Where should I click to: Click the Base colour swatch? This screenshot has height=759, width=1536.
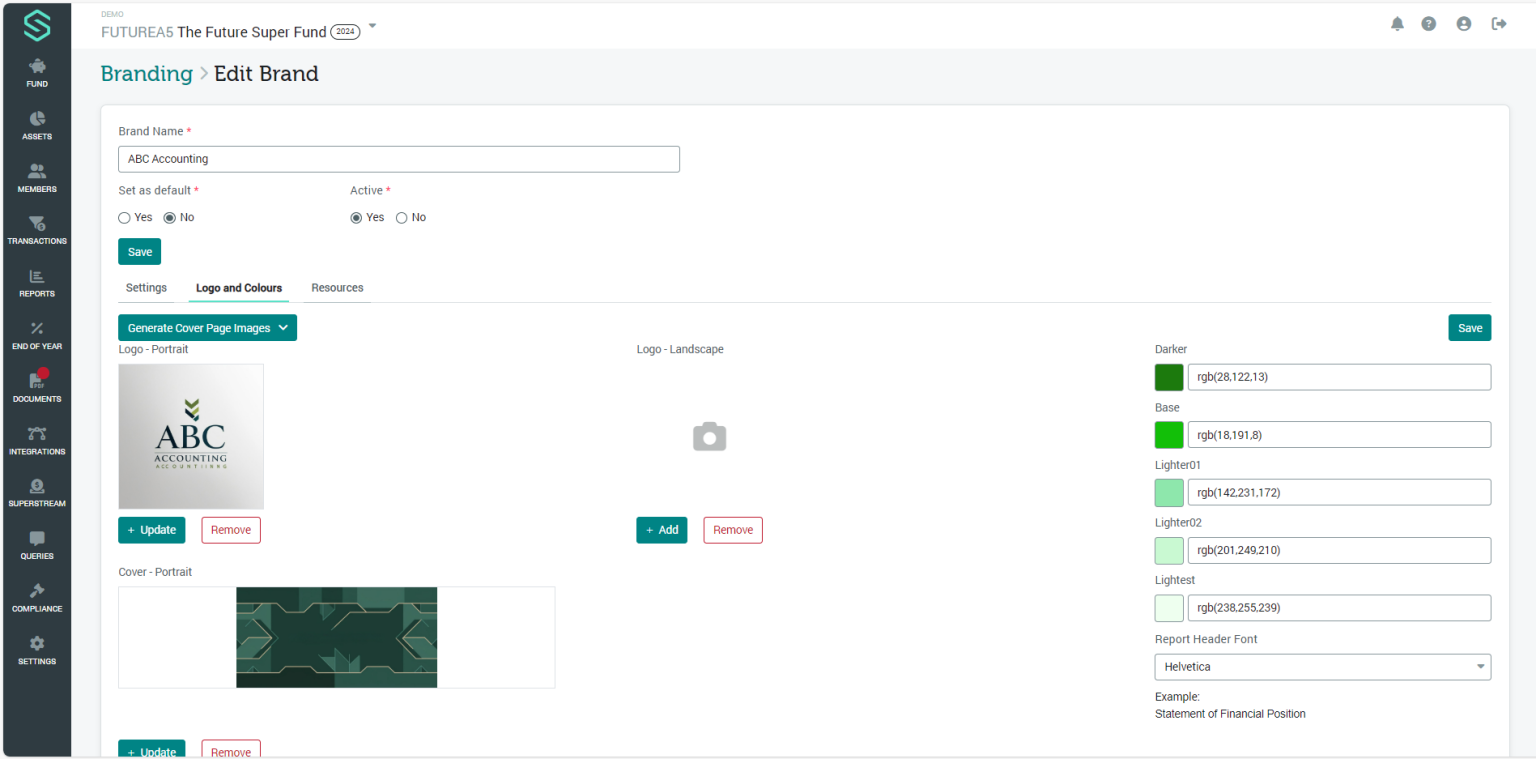click(1169, 435)
